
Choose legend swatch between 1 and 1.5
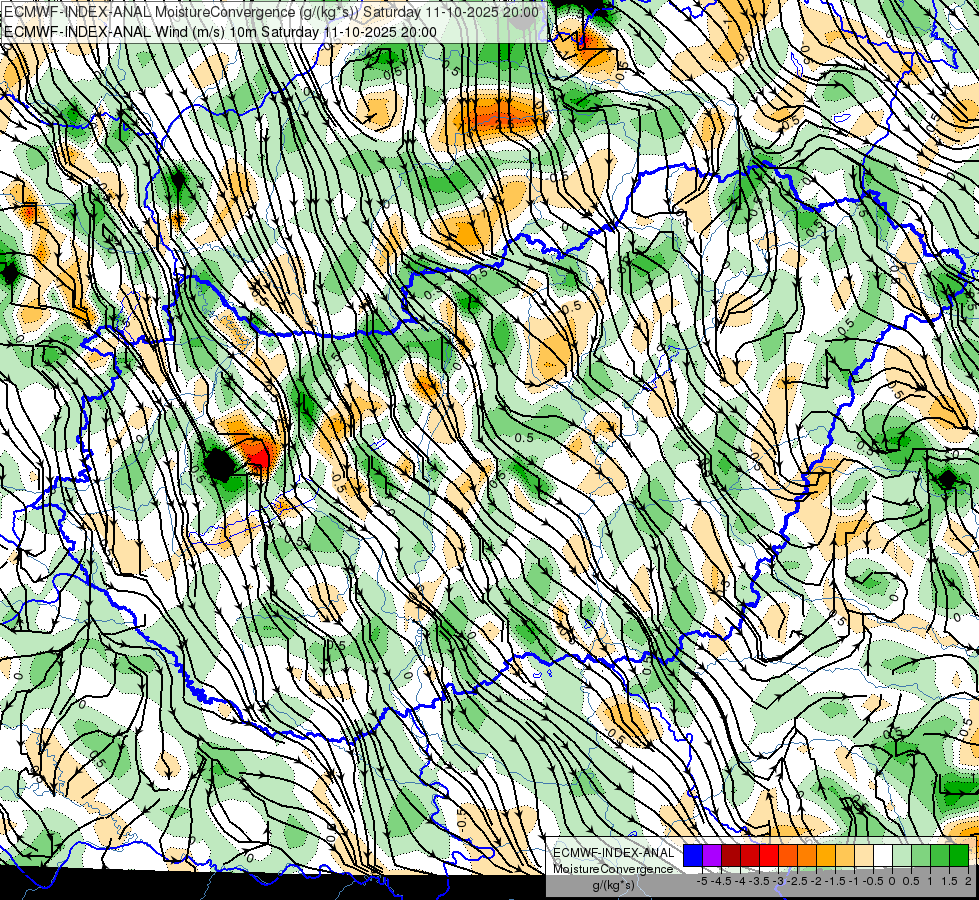point(940,855)
